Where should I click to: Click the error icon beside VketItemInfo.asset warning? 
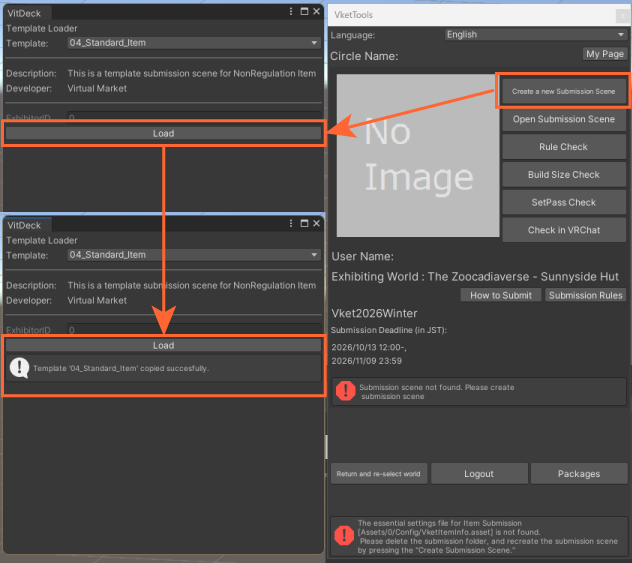point(344,535)
